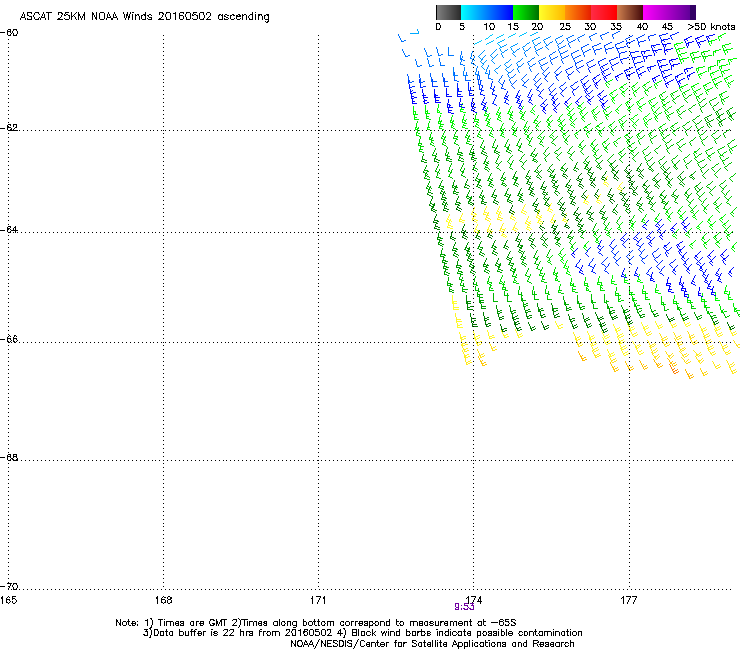The image size is (740, 650).
Task: Click the longitude label 168
Action: tap(163, 600)
